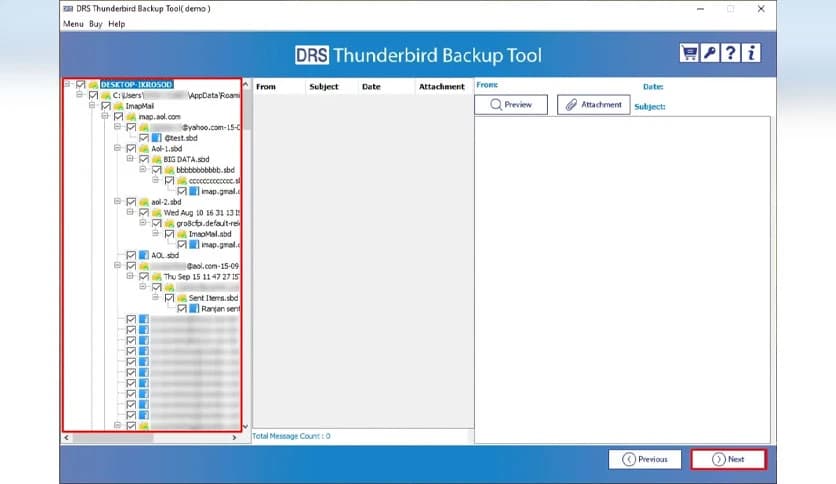Uncheck the AOL.sbd checkbox
Image resolution: width=836 pixels, height=484 pixels.
coord(131,255)
